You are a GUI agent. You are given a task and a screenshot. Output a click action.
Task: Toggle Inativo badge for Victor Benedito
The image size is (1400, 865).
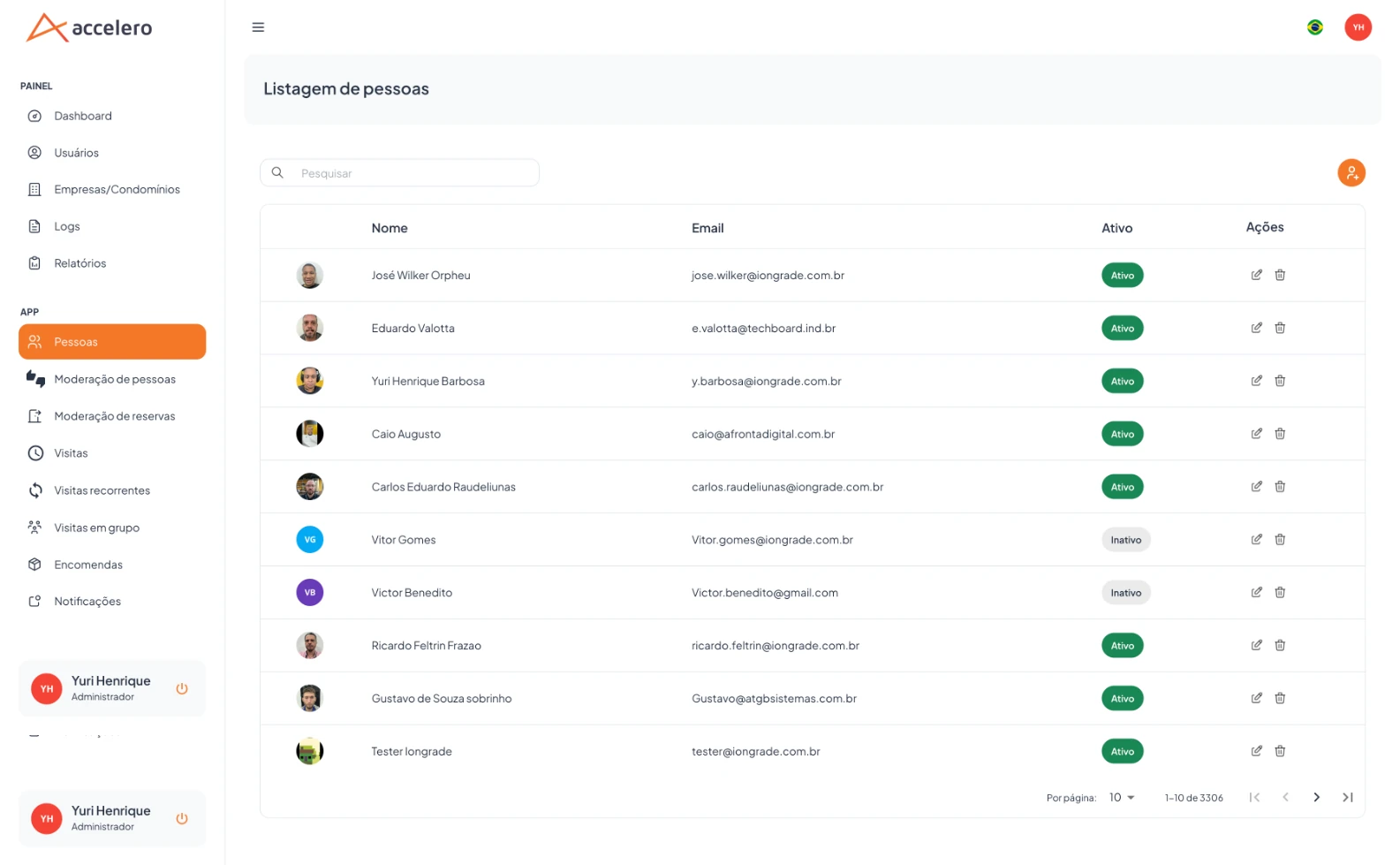tap(1125, 593)
